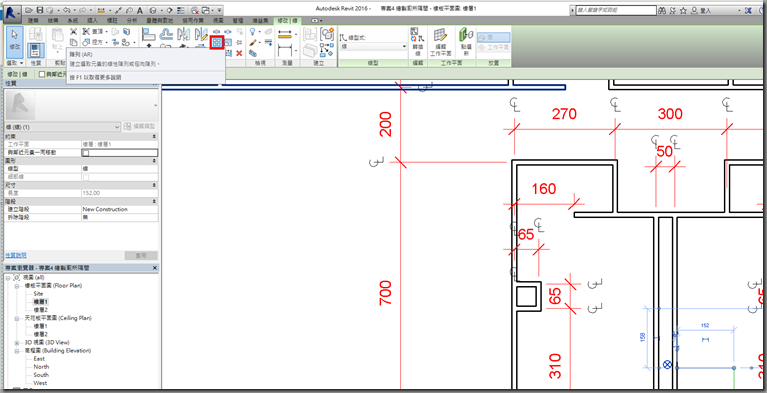Image resolution: width=767 pixels, height=393 pixels.
Task: Click the red X delete icon
Action: (x=239, y=53)
